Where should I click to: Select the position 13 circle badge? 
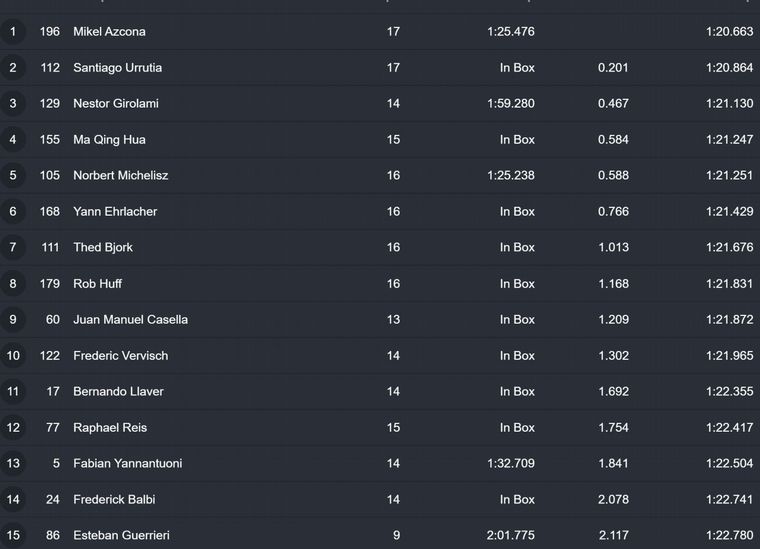point(13,464)
